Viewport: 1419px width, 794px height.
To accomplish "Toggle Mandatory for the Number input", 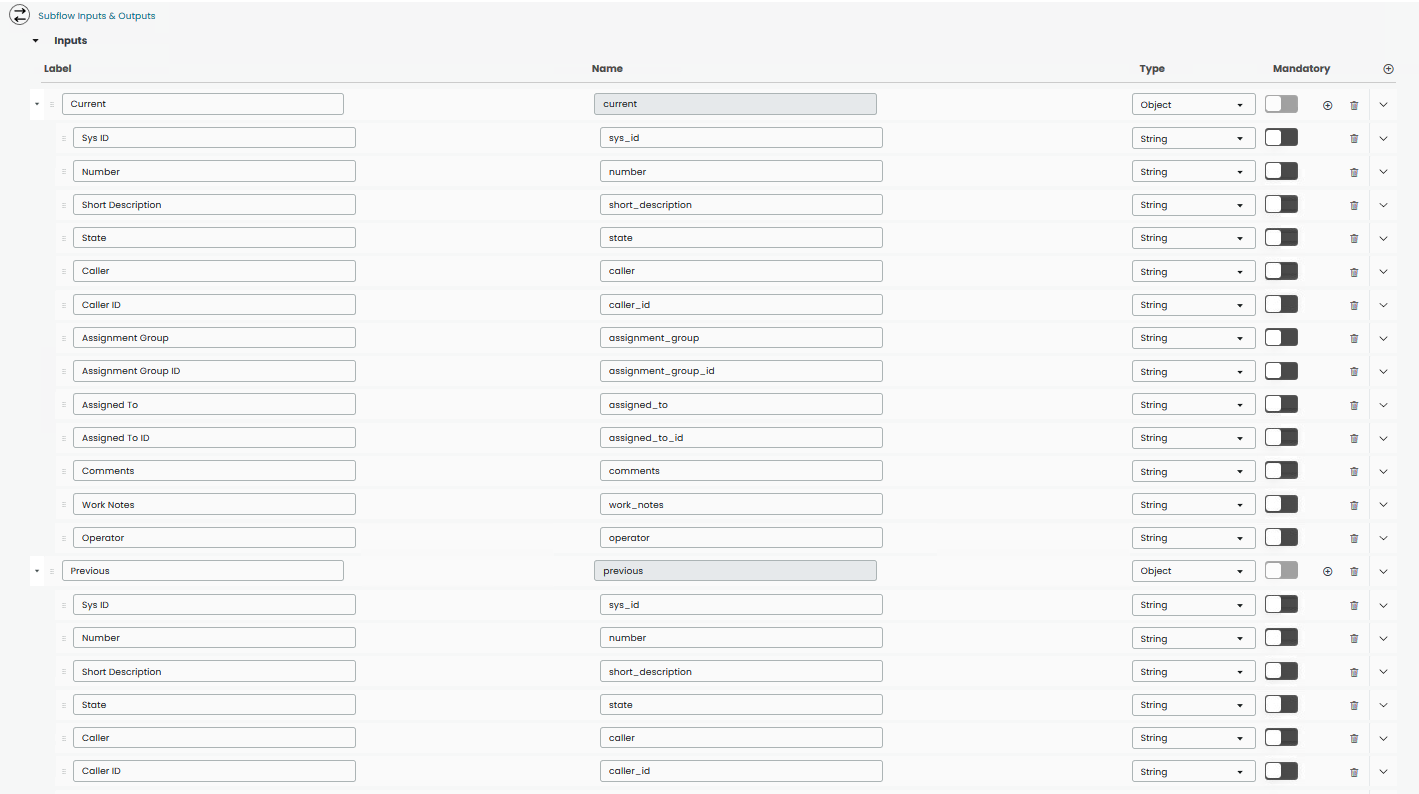I will [1281, 170].
